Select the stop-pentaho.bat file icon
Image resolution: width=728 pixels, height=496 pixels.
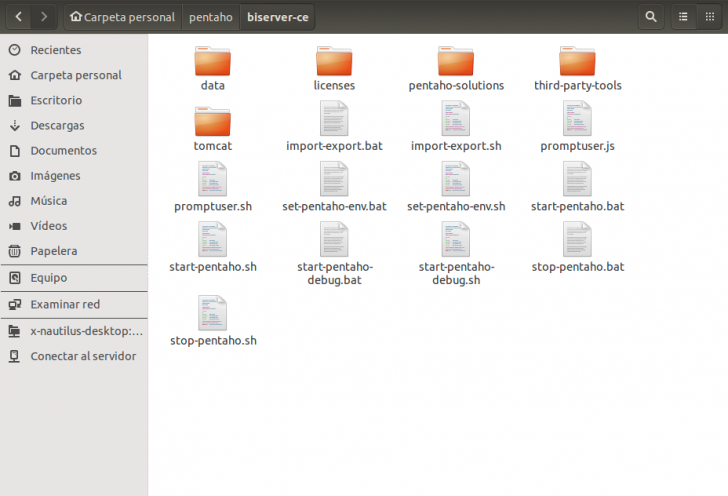[x=578, y=240]
